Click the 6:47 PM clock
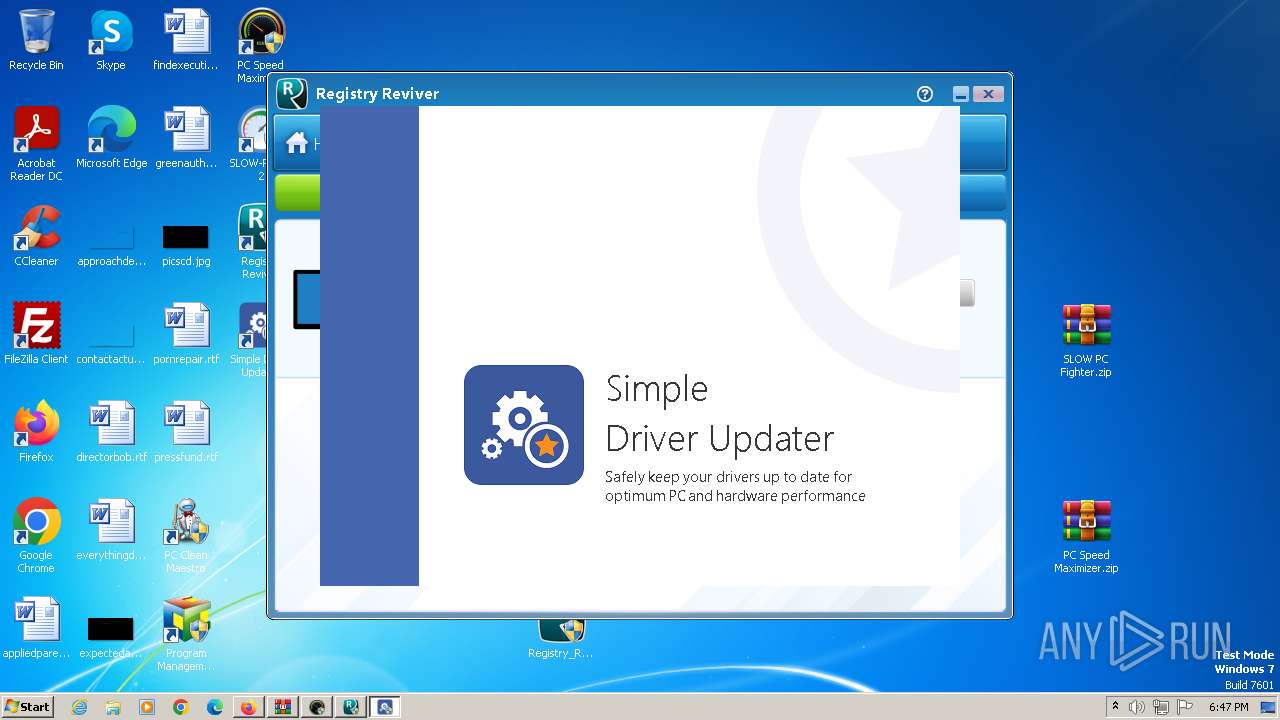Screen dimensions: 1280x720 coord(1229,707)
